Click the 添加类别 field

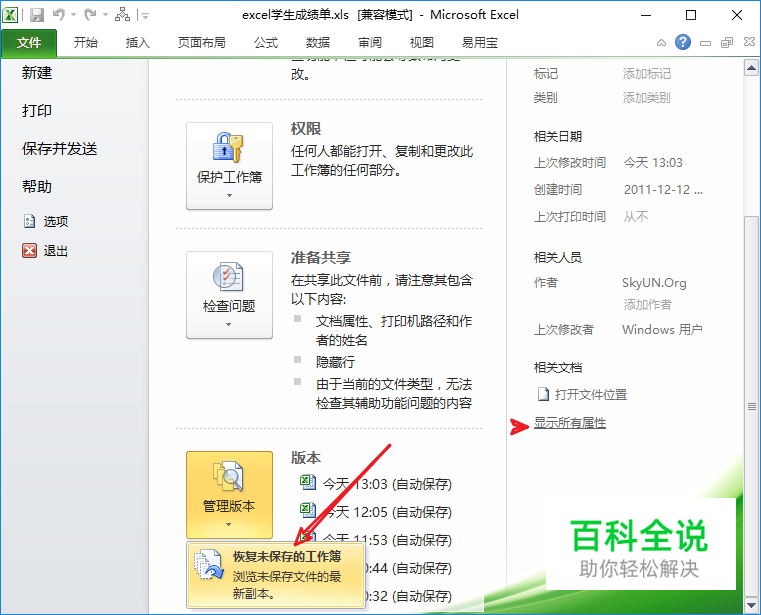pos(646,98)
